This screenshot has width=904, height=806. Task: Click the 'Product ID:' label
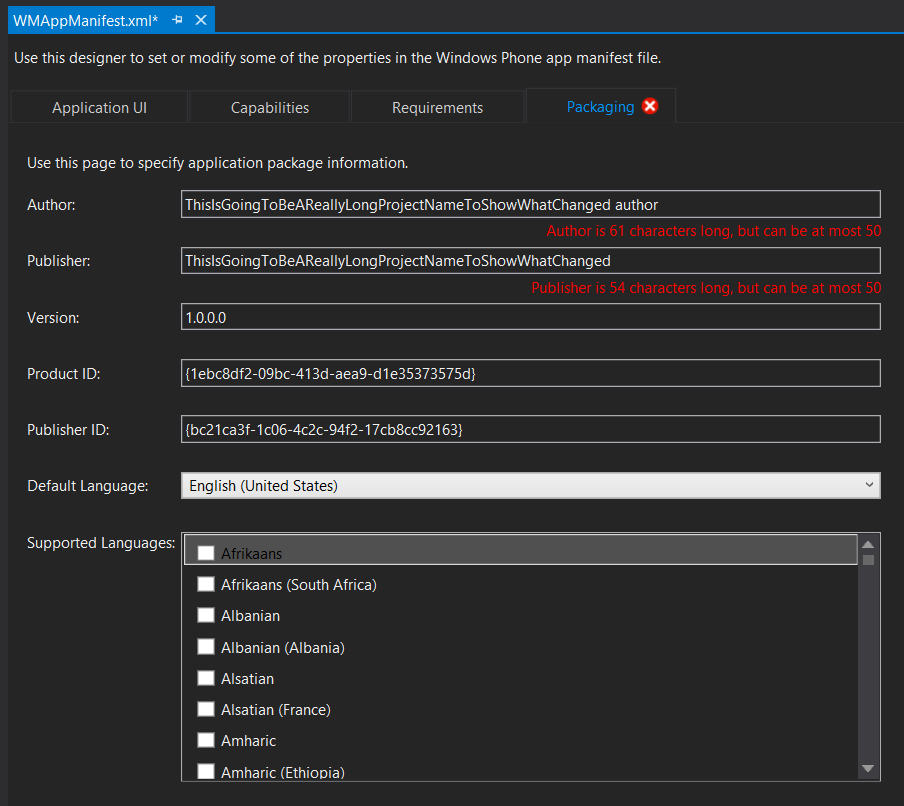63,374
